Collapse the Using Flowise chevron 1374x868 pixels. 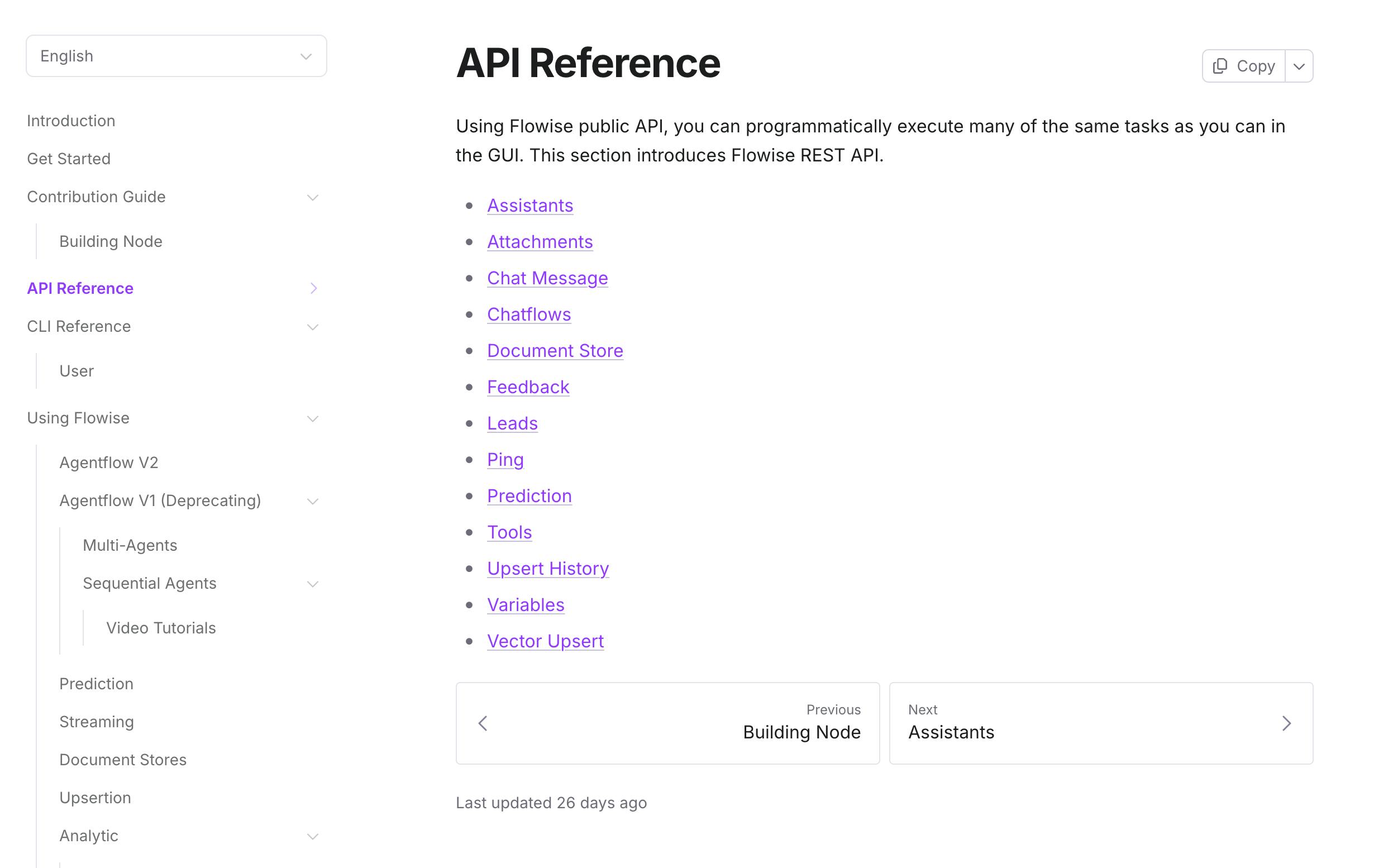pos(313,418)
